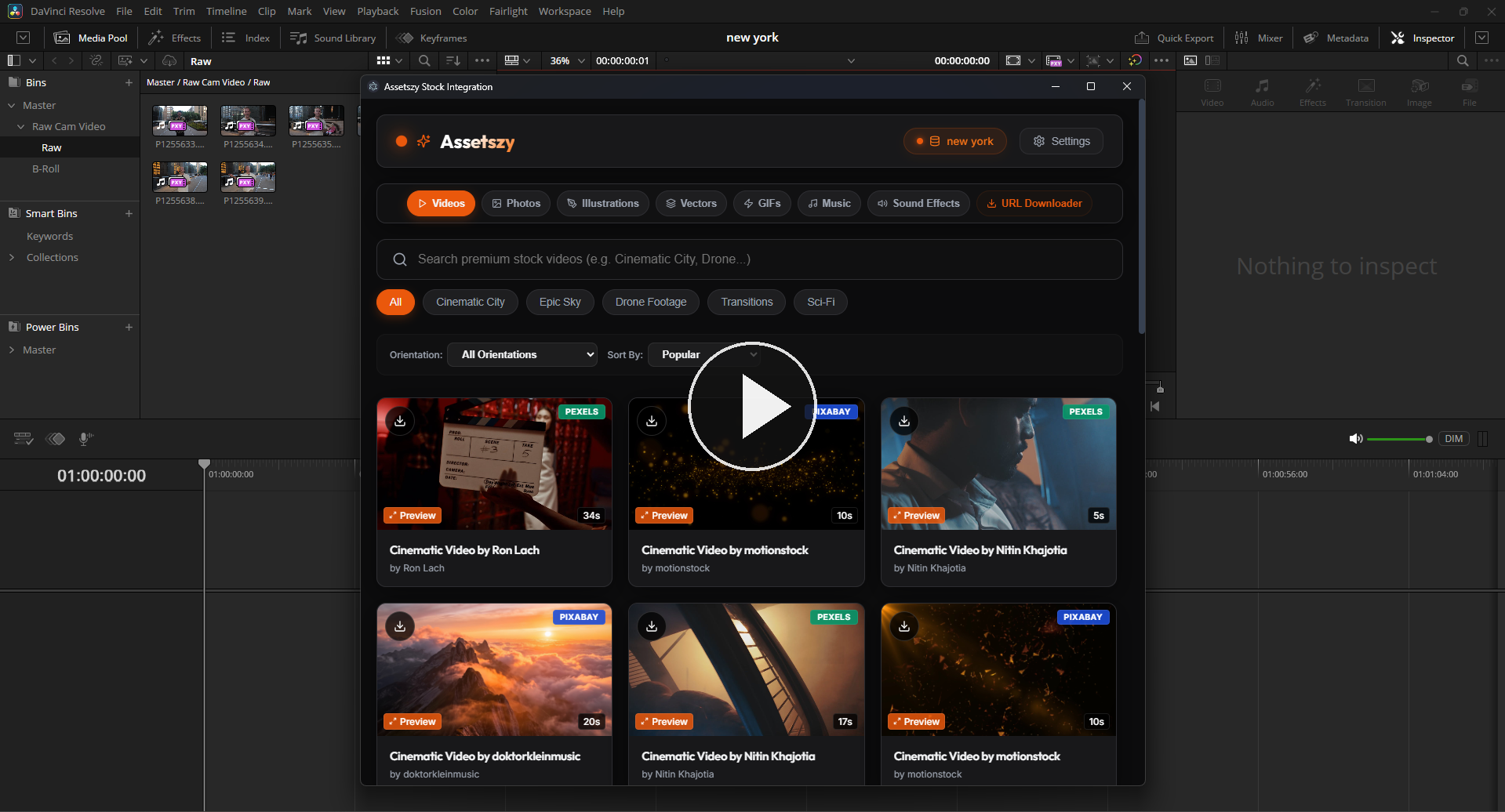Add a new Power Bin
Screen dimensions: 1505x812
click(x=129, y=327)
